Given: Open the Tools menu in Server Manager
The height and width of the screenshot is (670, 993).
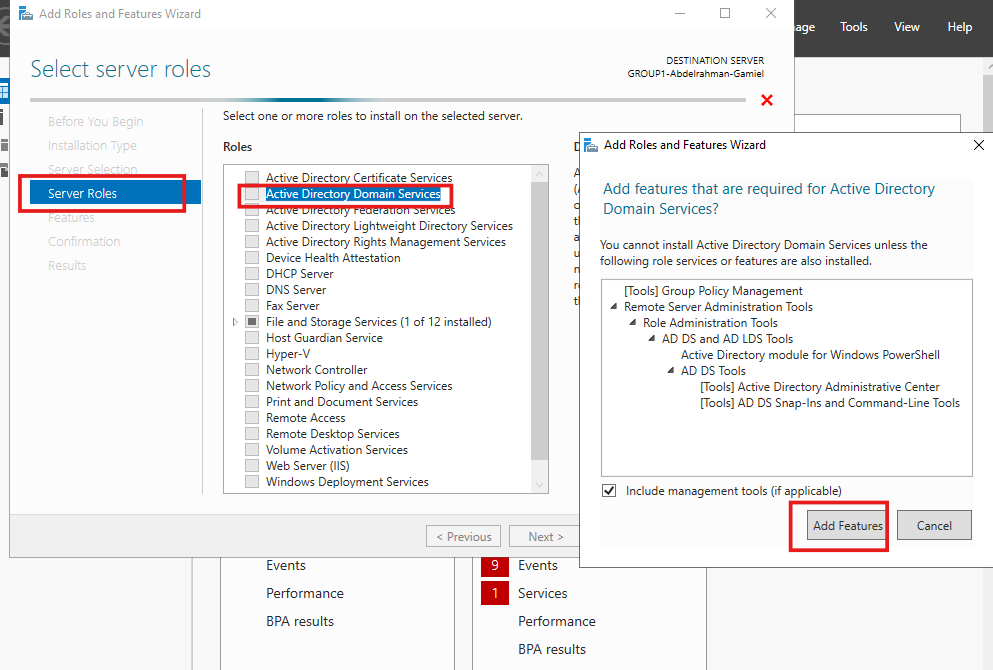Looking at the screenshot, I should click(854, 27).
